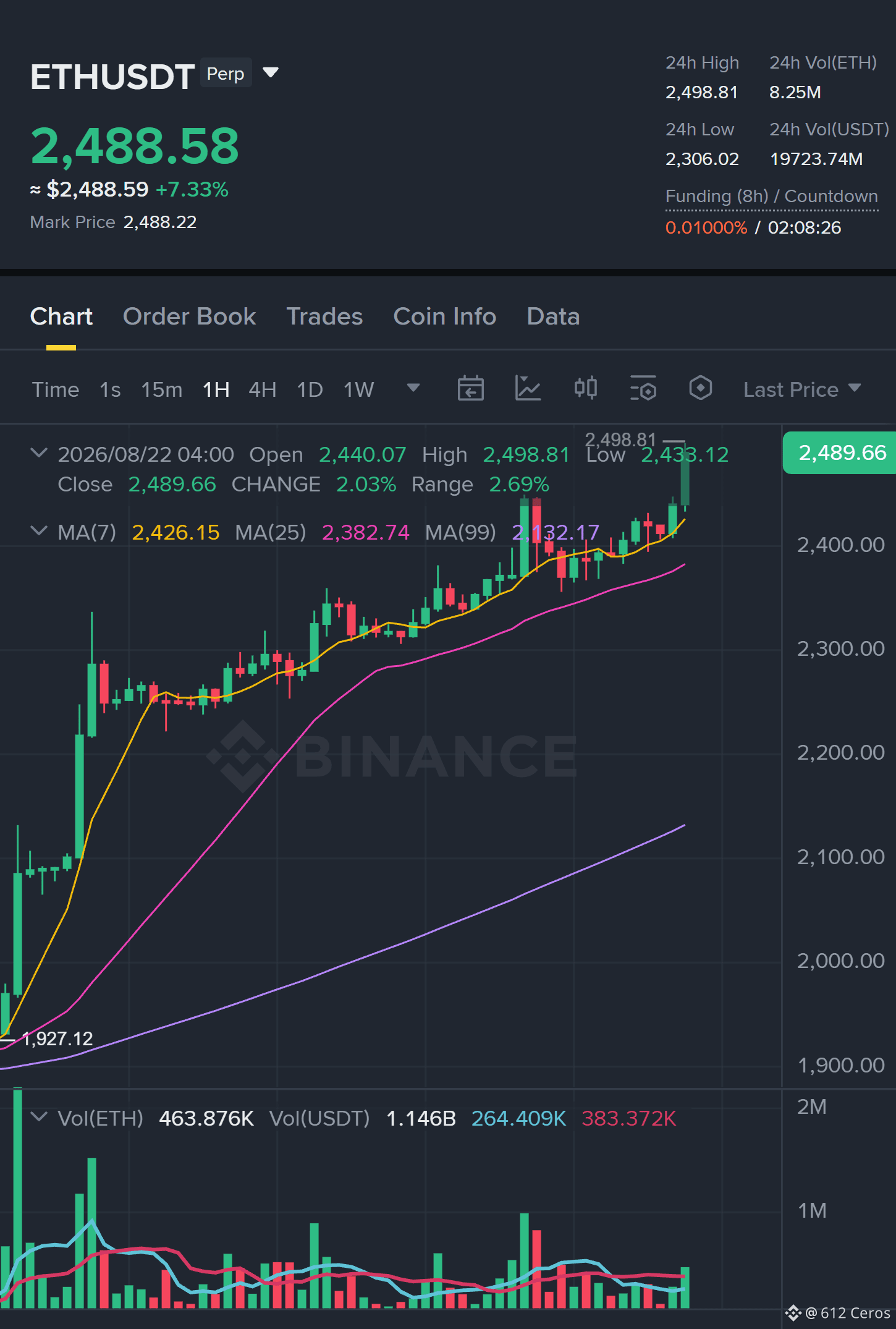Tap the MA(25) value 2,382.74
This screenshot has width=896, height=1329.
(x=366, y=532)
